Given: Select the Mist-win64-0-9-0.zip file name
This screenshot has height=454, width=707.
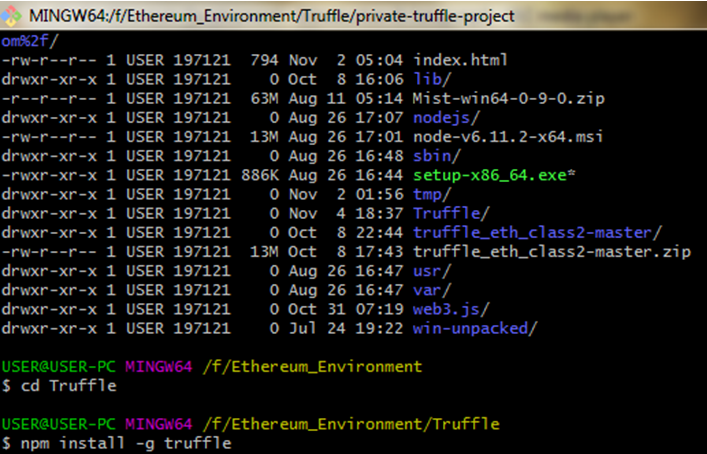Looking at the screenshot, I should click(509, 99).
